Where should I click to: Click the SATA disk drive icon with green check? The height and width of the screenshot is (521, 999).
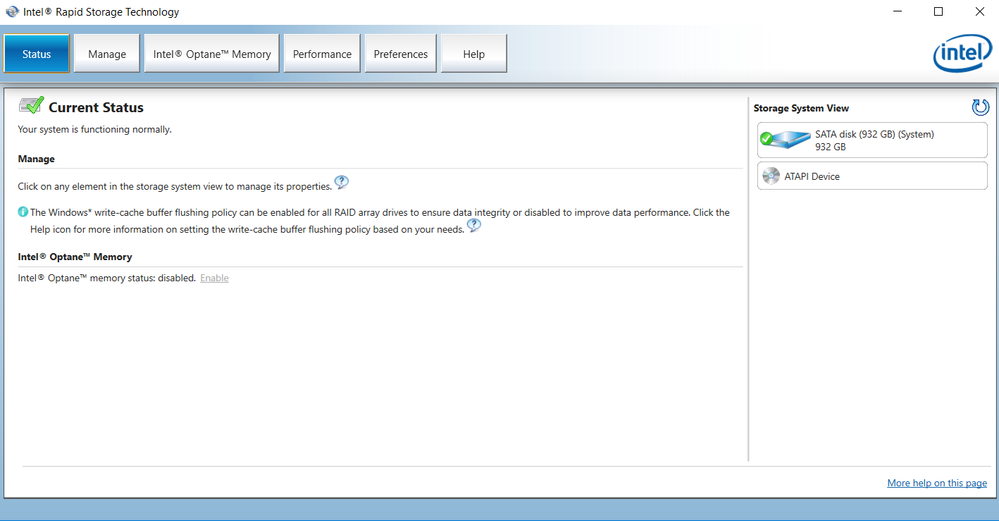pos(785,139)
